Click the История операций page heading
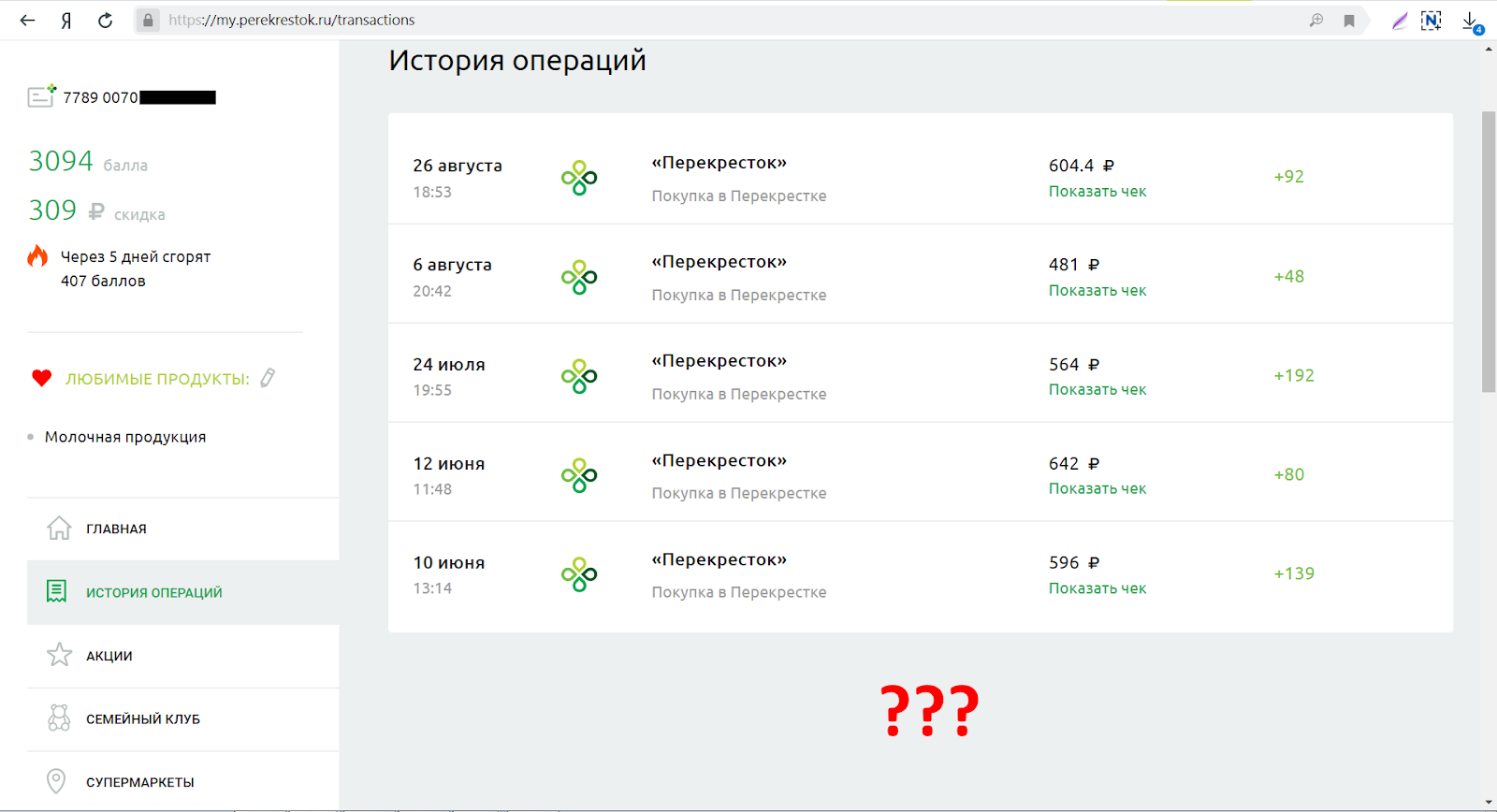The image size is (1497, 812). 517,61
